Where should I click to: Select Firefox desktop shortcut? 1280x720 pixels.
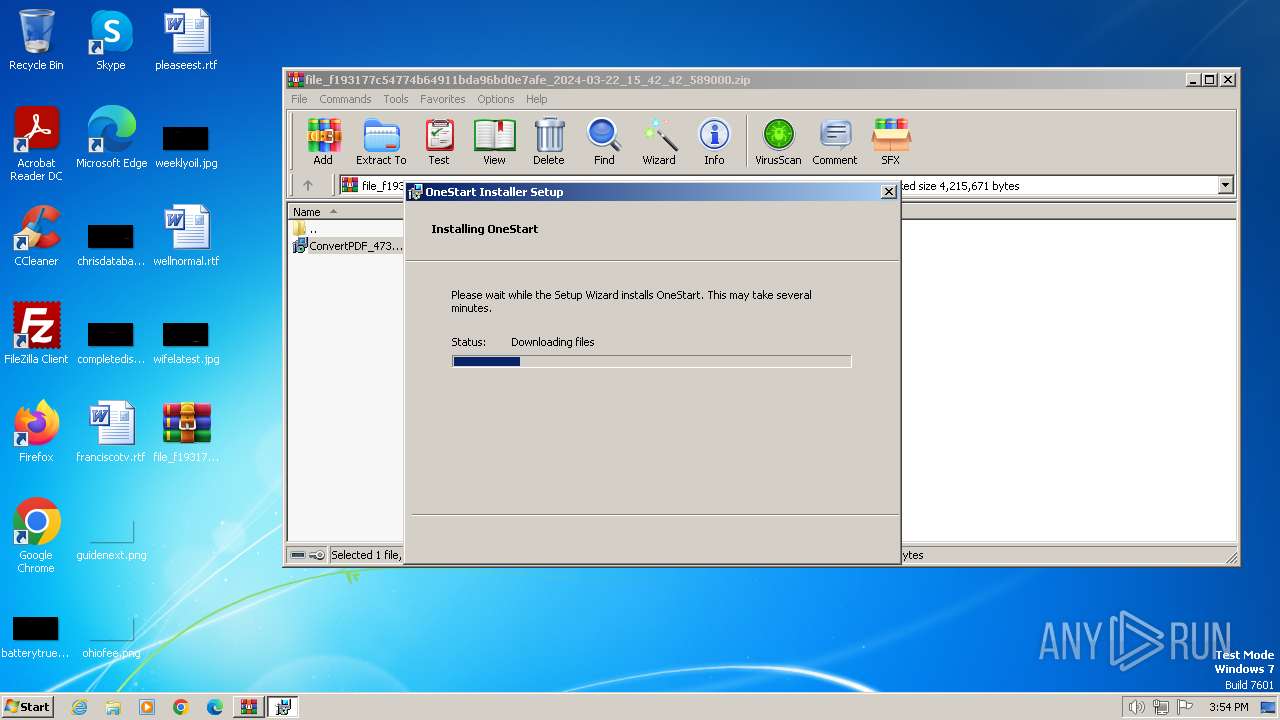tap(36, 432)
